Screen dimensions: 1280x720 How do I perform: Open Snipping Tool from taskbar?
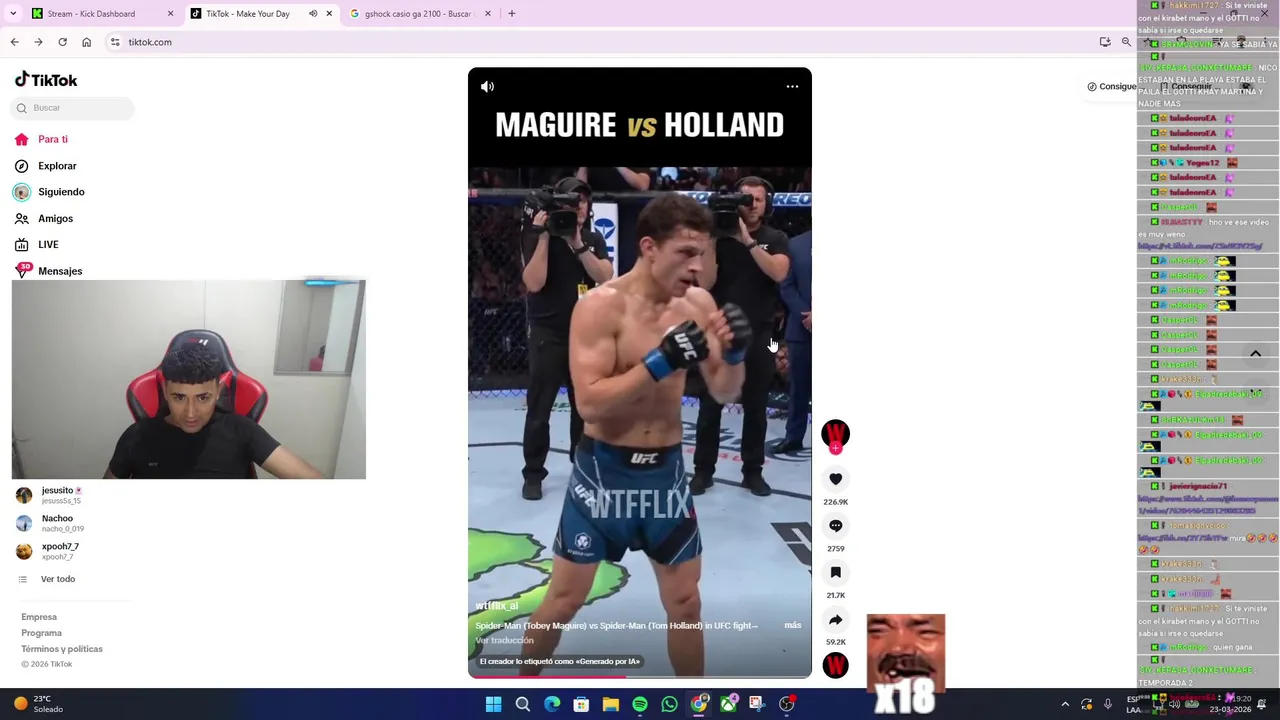point(757,705)
